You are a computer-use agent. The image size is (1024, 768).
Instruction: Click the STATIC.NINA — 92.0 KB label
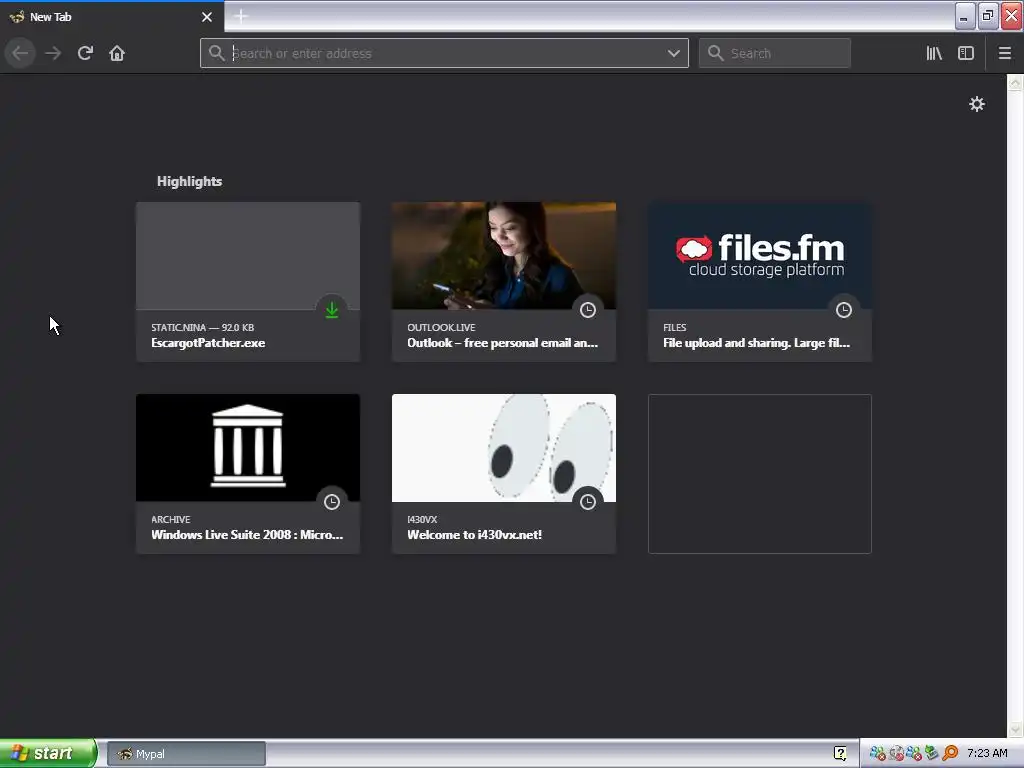tap(202, 327)
